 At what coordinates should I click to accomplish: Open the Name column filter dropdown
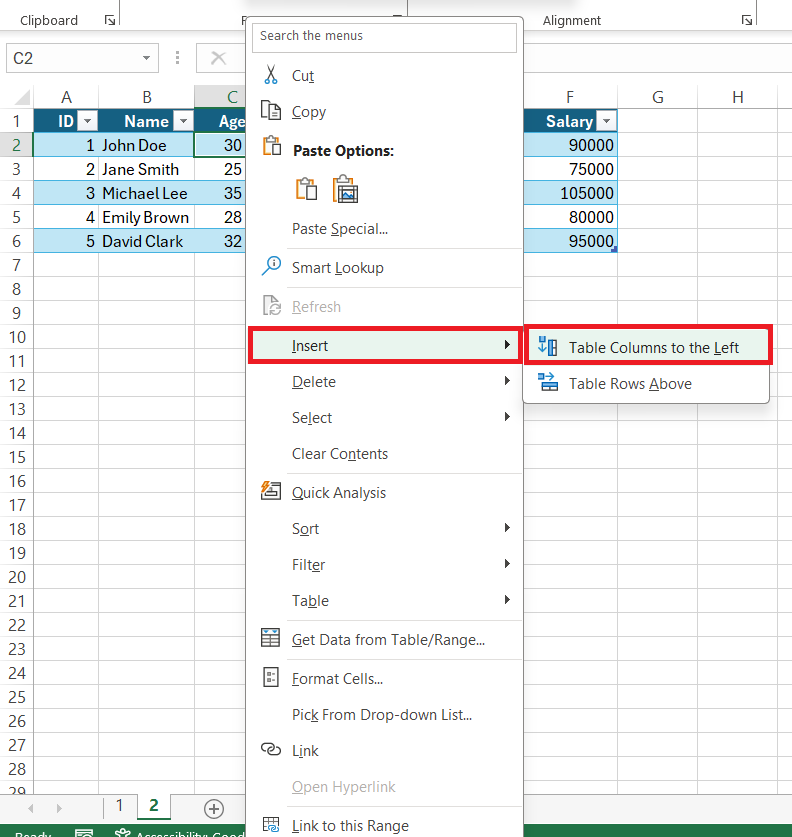(182, 121)
